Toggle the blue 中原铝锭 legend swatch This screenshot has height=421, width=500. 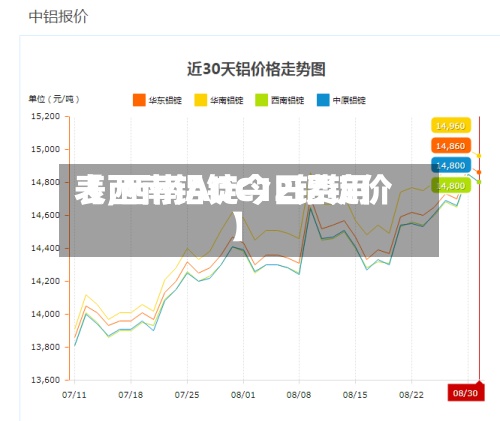[x=323, y=100]
